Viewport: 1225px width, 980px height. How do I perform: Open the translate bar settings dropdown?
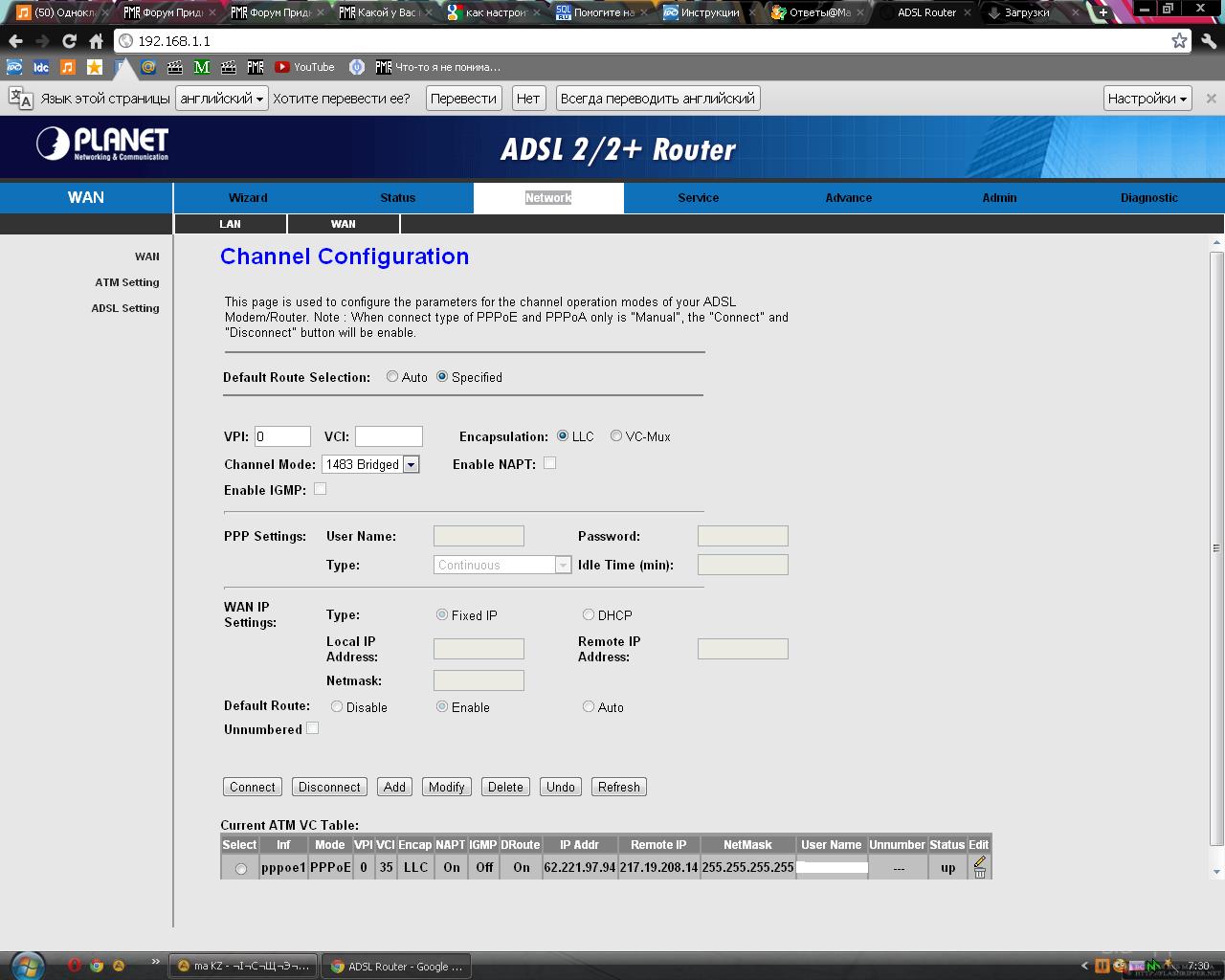1147,99
